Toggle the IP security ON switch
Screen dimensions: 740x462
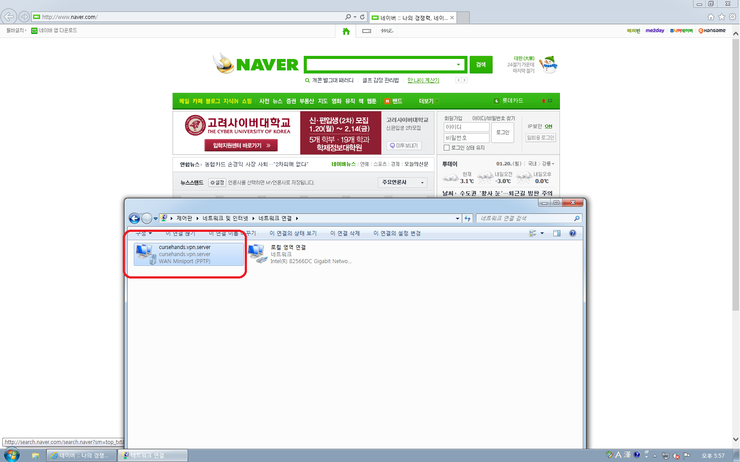point(548,126)
